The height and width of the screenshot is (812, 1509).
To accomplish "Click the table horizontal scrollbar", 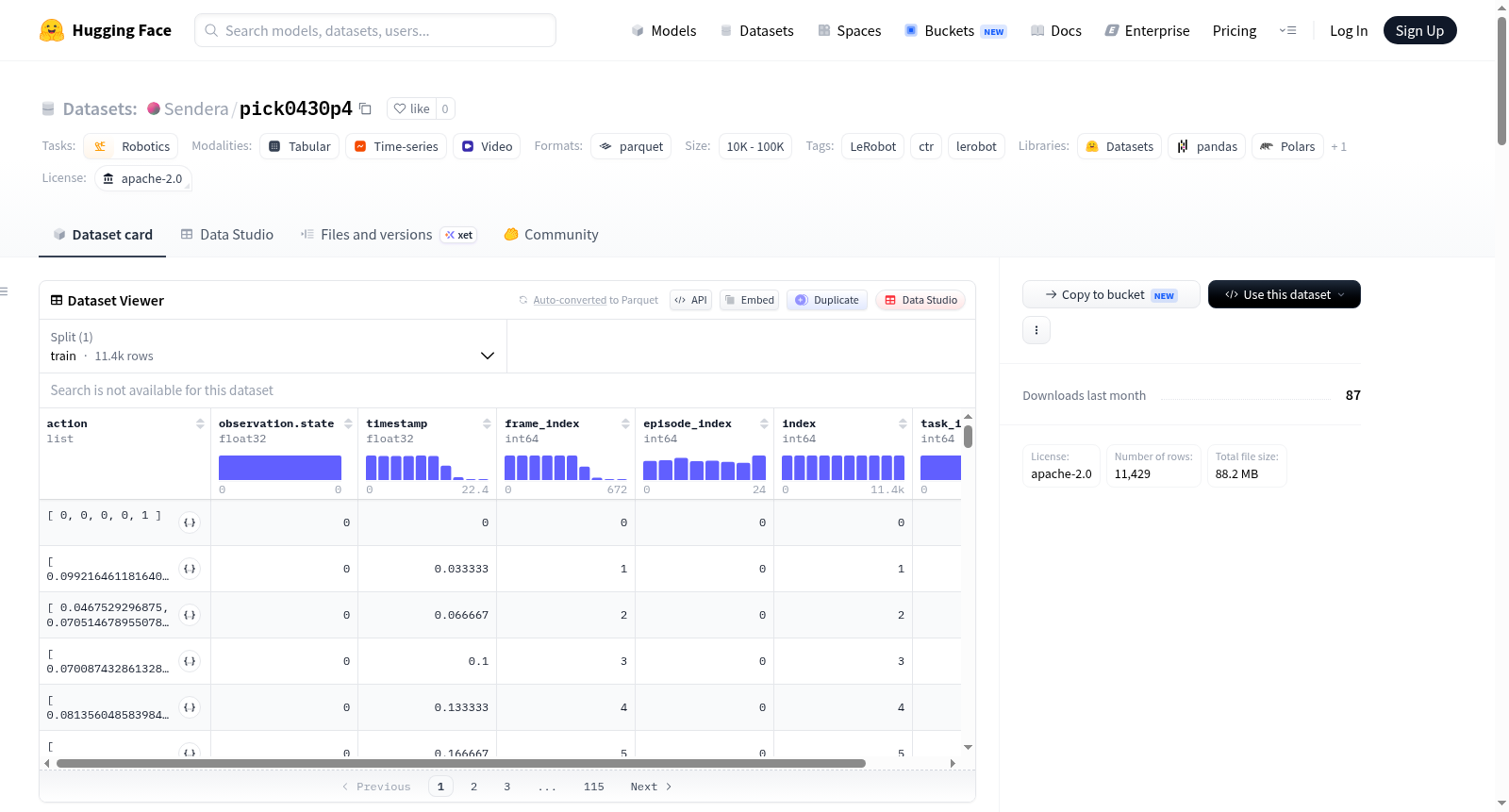I will 461,763.
